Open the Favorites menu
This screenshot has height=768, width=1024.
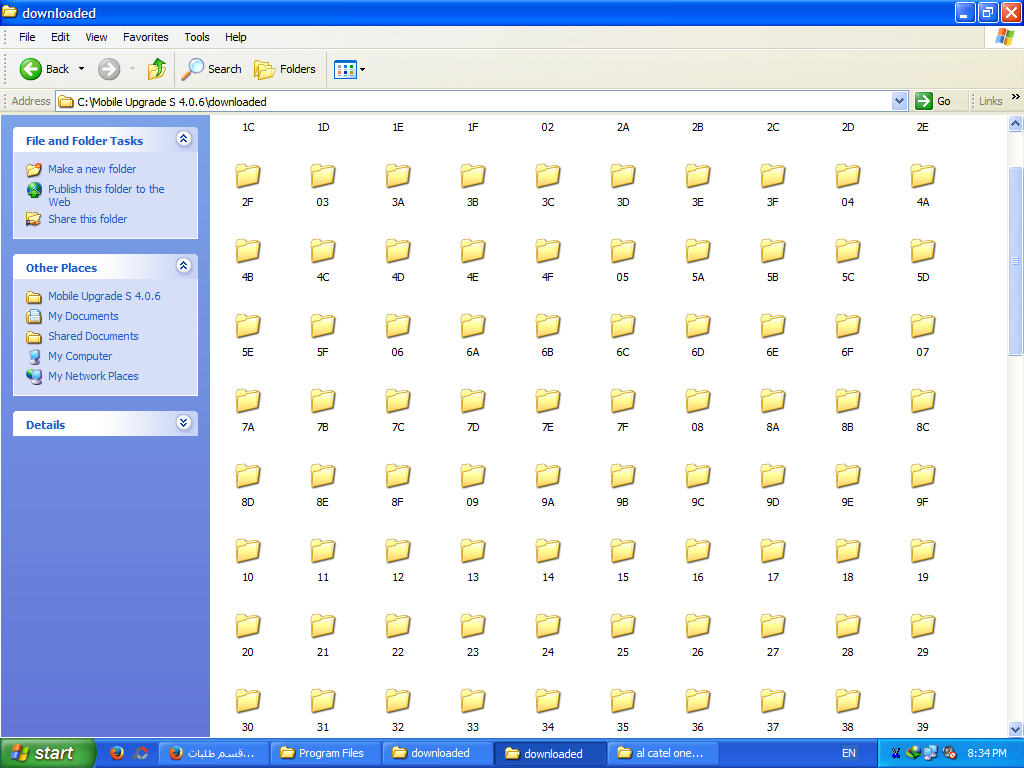click(x=146, y=37)
